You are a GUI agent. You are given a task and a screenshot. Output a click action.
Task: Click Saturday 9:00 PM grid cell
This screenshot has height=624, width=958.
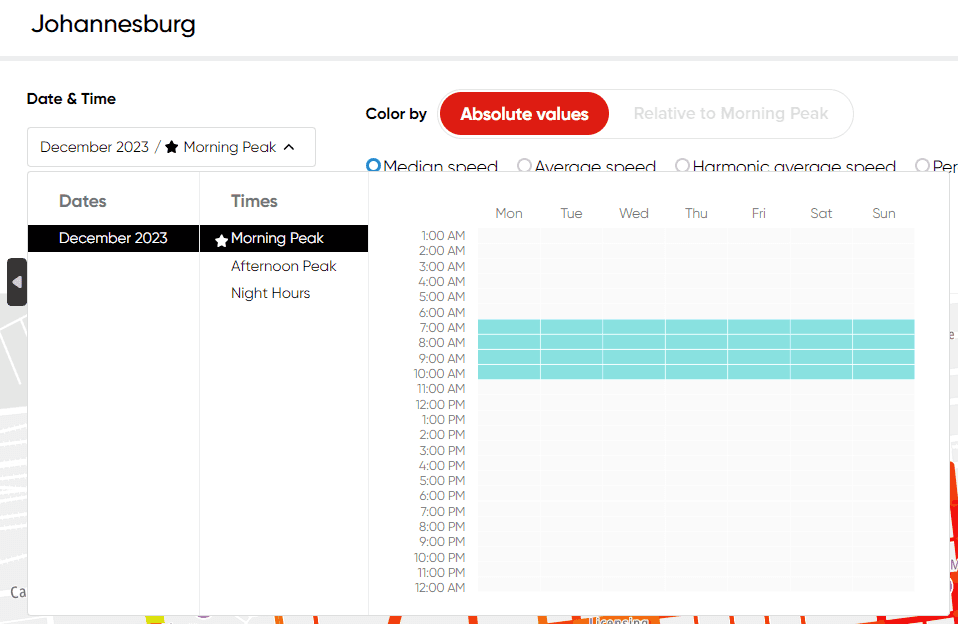821,542
